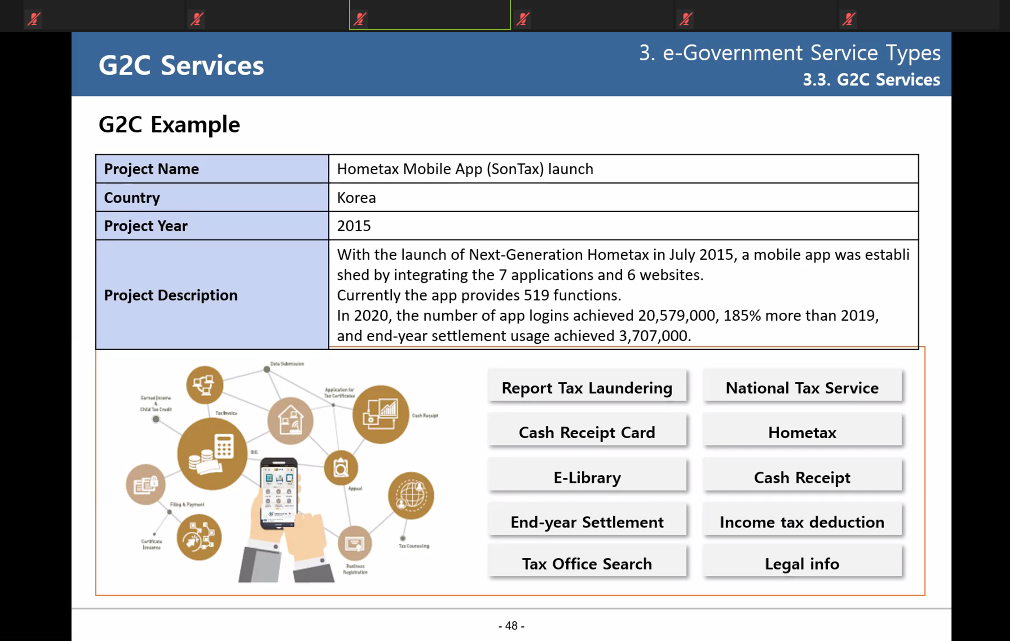Select the green-highlighted active speaker tile
The width and height of the screenshot is (1010, 641).
430,15
